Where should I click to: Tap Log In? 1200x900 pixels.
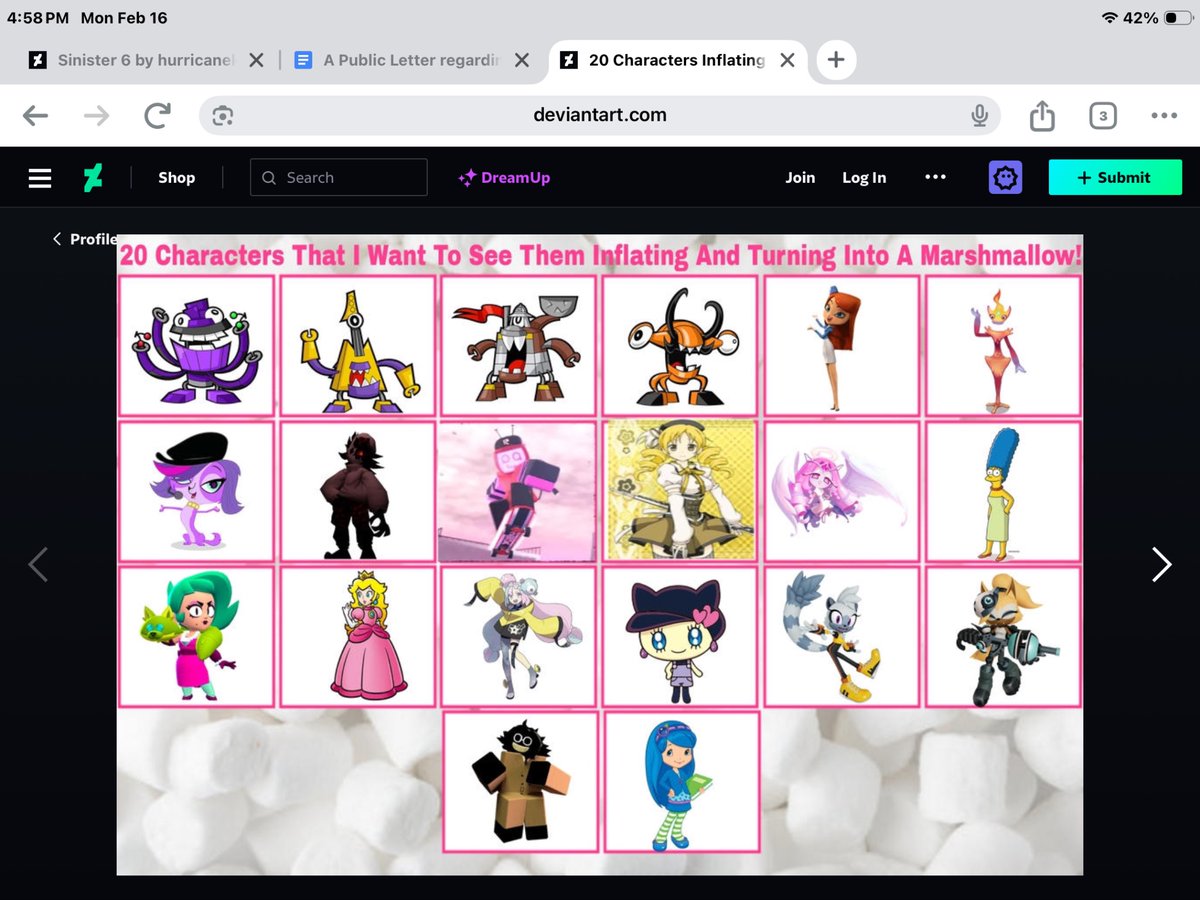(864, 178)
